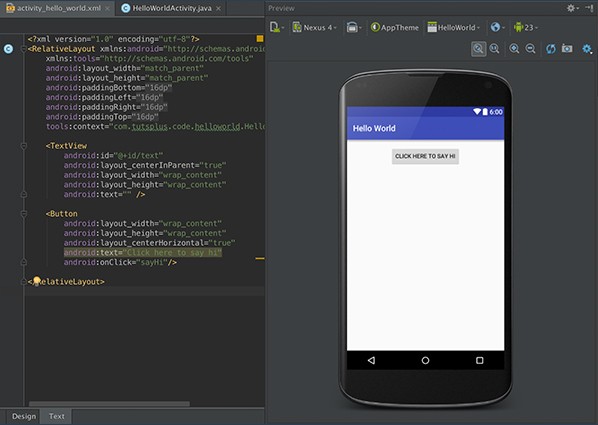The width and height of the screenshot is (598, 425).
Task: Click the Wi-Fi status icon in preview
Action: 477,111
